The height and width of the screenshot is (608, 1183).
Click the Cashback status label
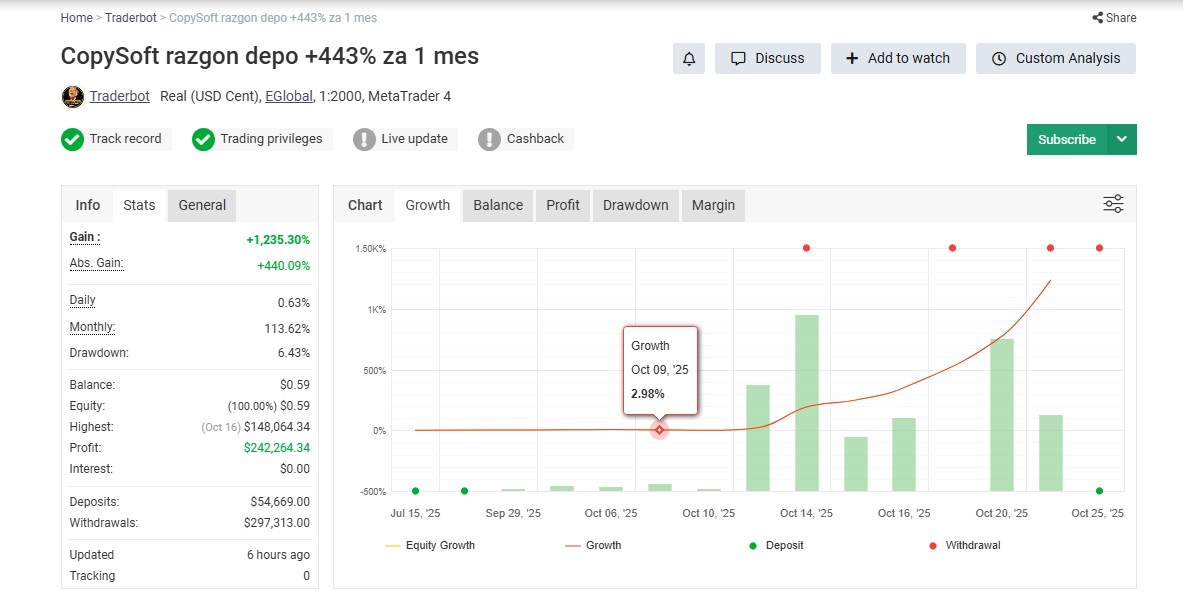tap(535, 139)
